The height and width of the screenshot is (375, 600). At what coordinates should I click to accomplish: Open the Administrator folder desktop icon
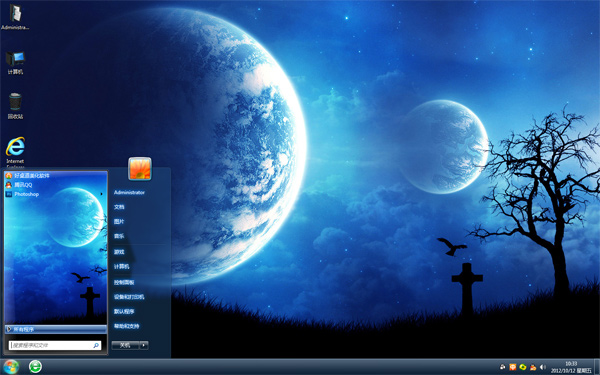[15, 17]
